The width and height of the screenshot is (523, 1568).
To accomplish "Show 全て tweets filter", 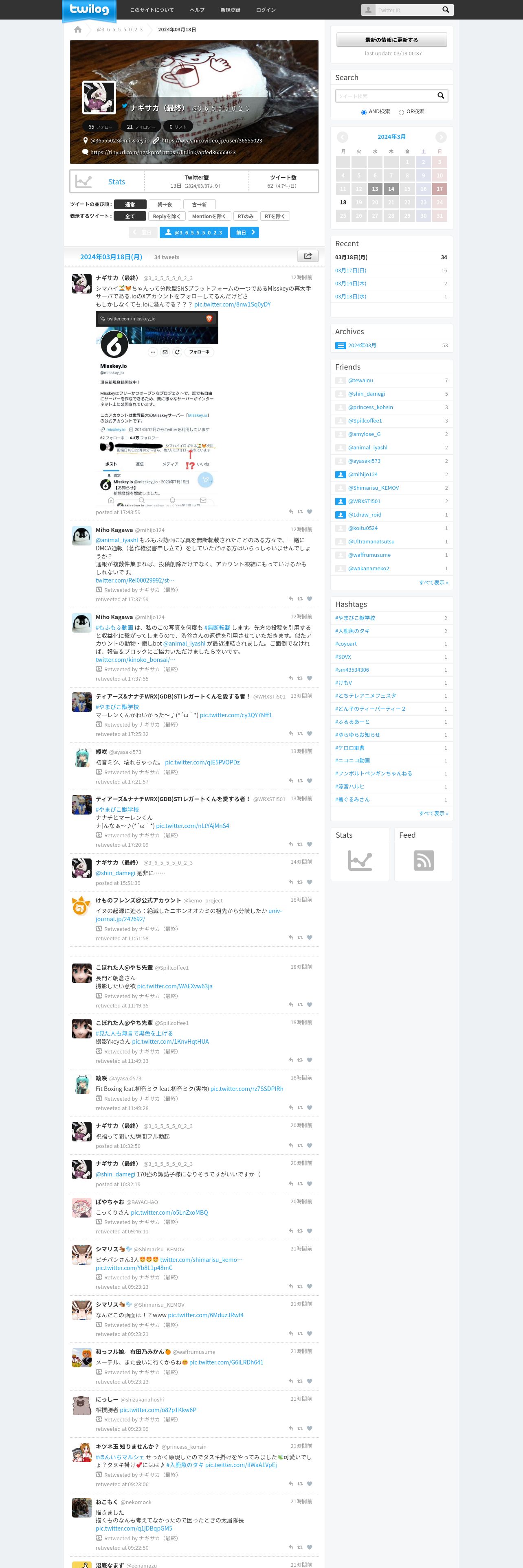I will pos(130,216).
